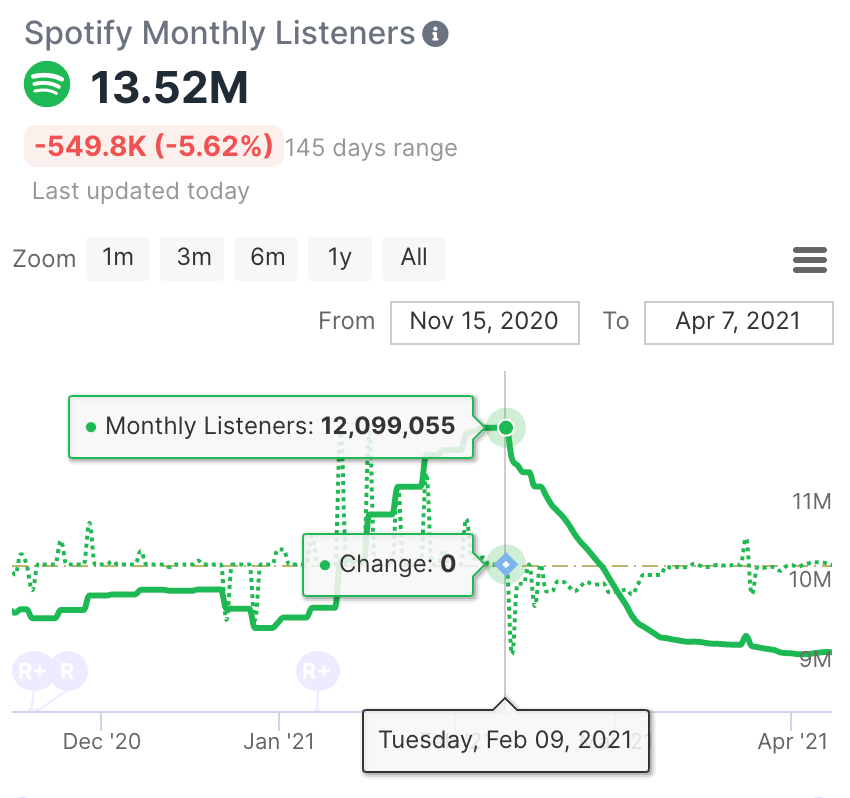The width and height of the screenshot is (850, 798).
Task: Click the red -549.8K (-5.62%) badge
Action: [154, 147]
